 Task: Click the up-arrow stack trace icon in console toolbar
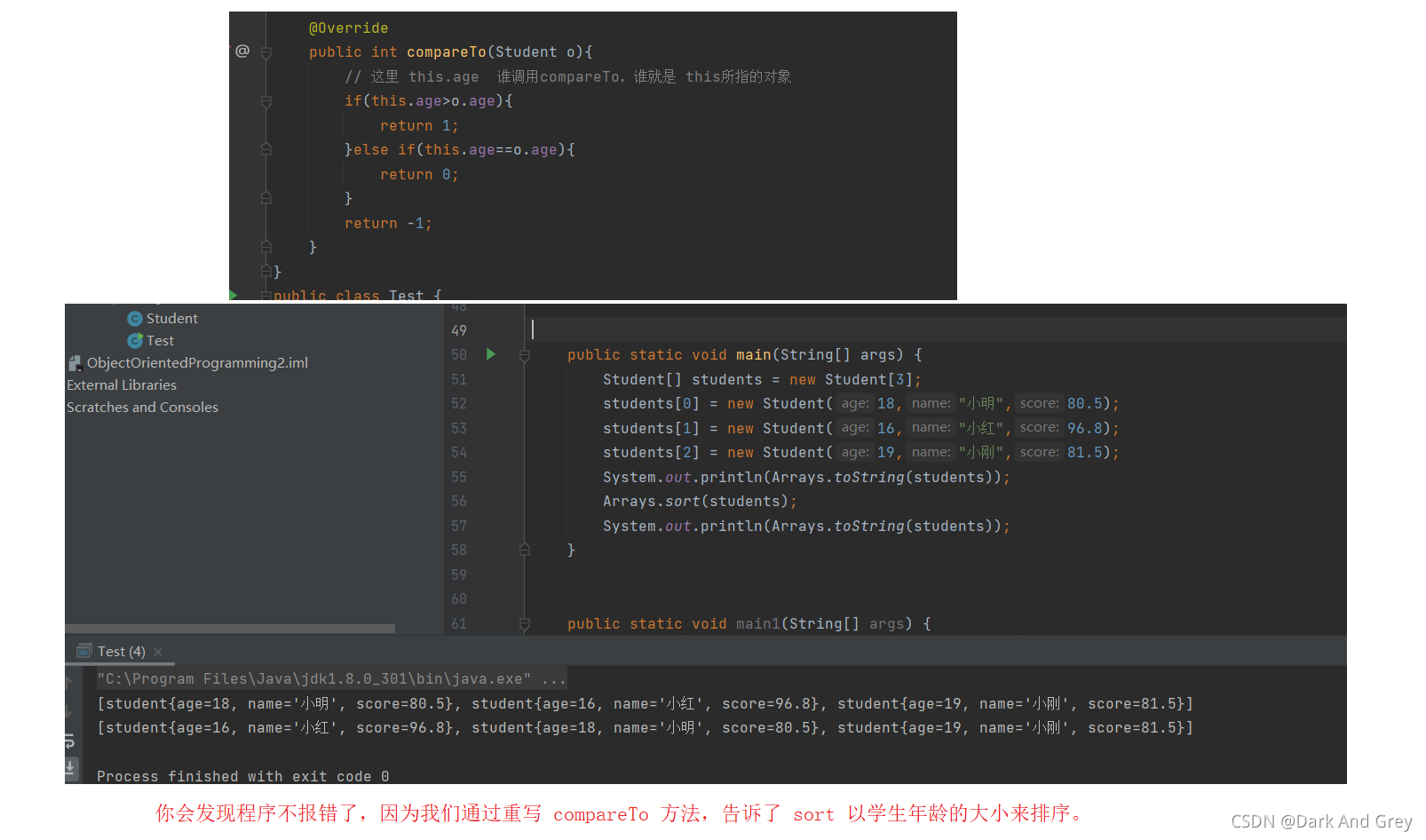(68, 682)
